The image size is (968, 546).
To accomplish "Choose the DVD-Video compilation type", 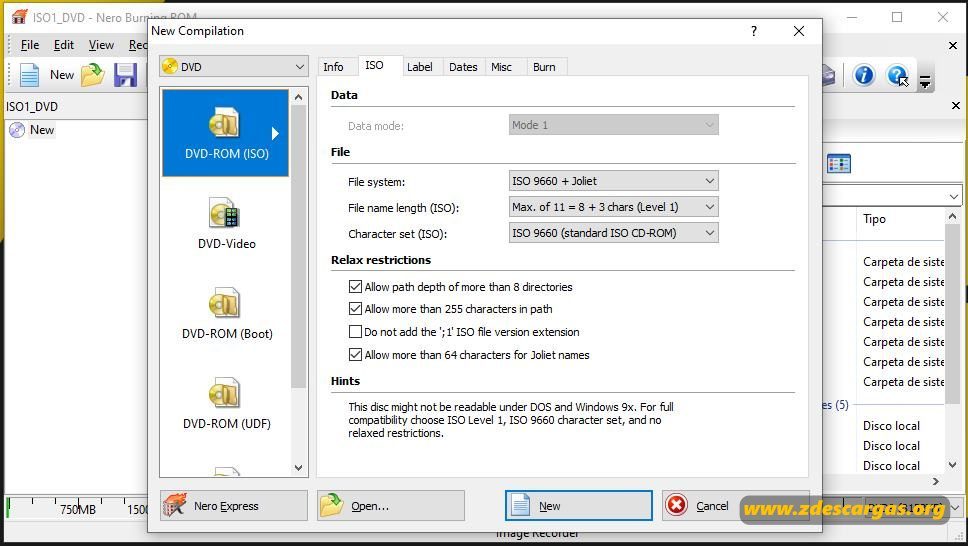I will tap(226, 223).
